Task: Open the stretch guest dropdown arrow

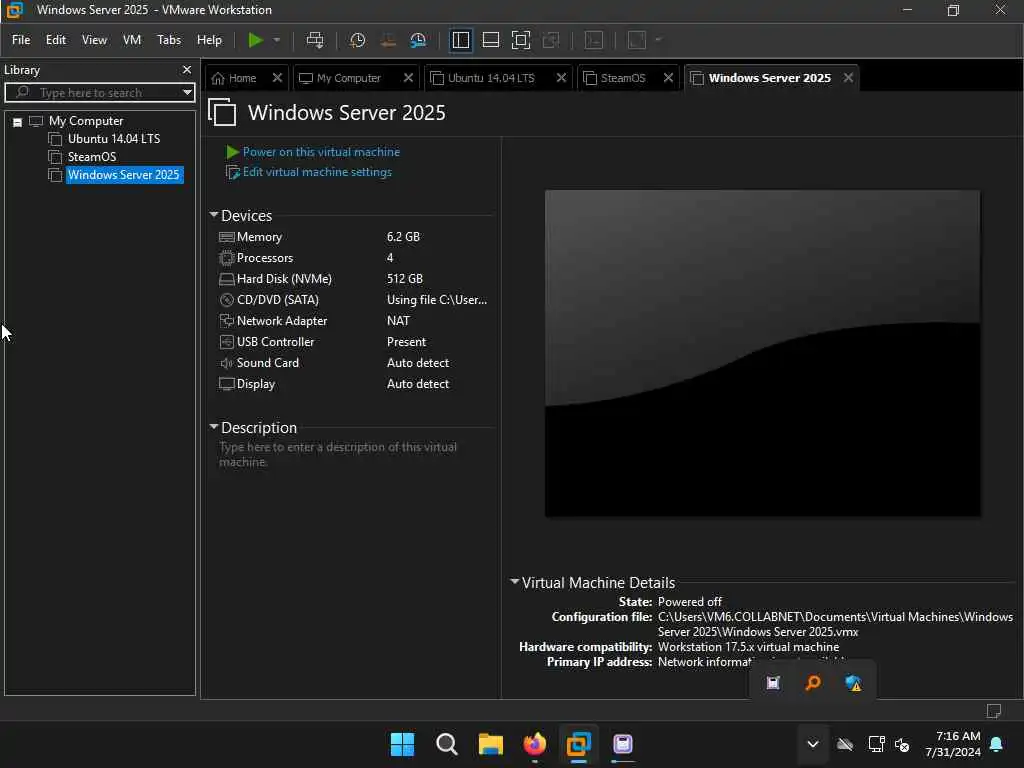Action: click(658, 40)
